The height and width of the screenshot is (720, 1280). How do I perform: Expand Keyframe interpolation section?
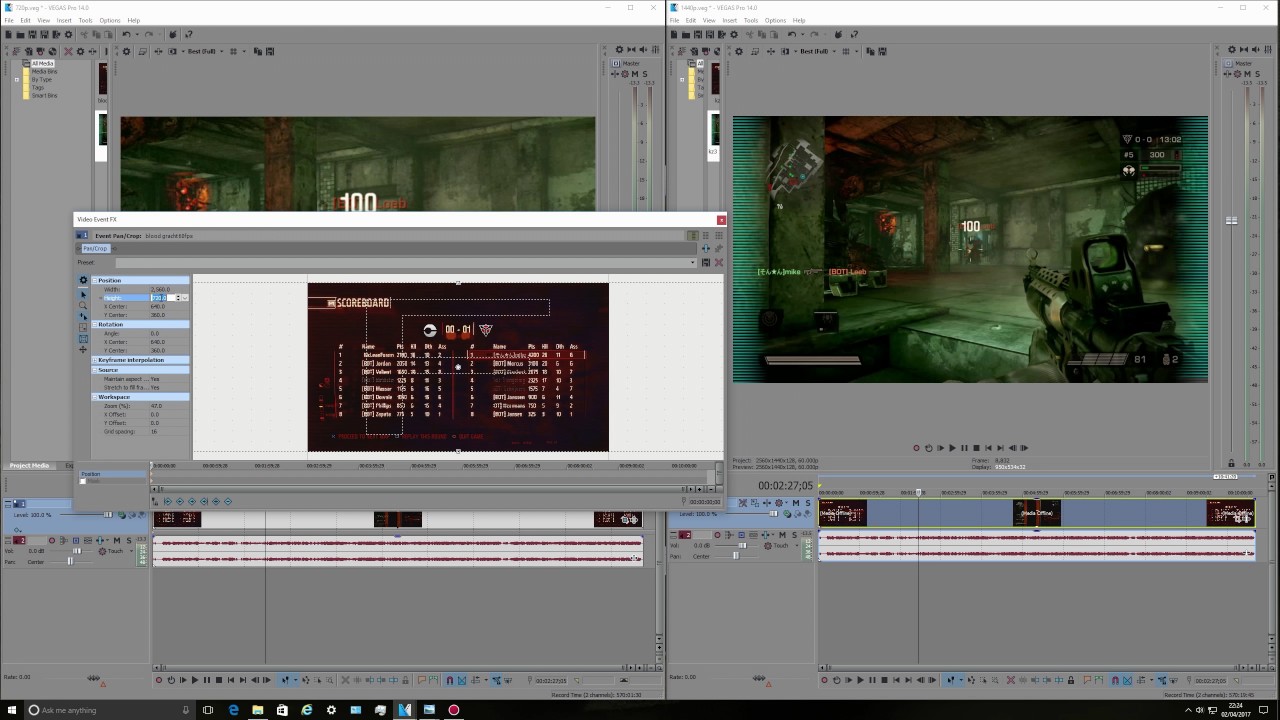pos(95,360)
